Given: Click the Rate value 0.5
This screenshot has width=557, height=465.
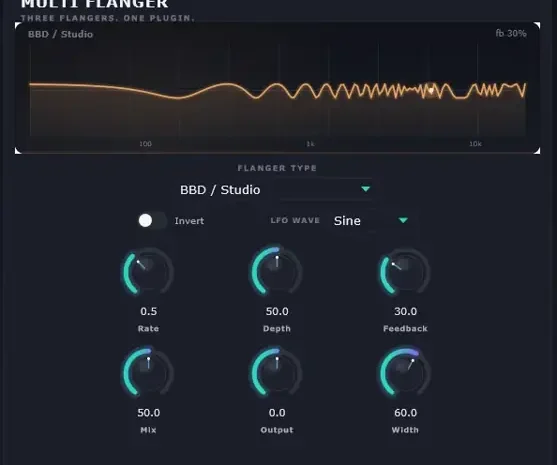Looking at the screenshot, I should tap(148, 312).
